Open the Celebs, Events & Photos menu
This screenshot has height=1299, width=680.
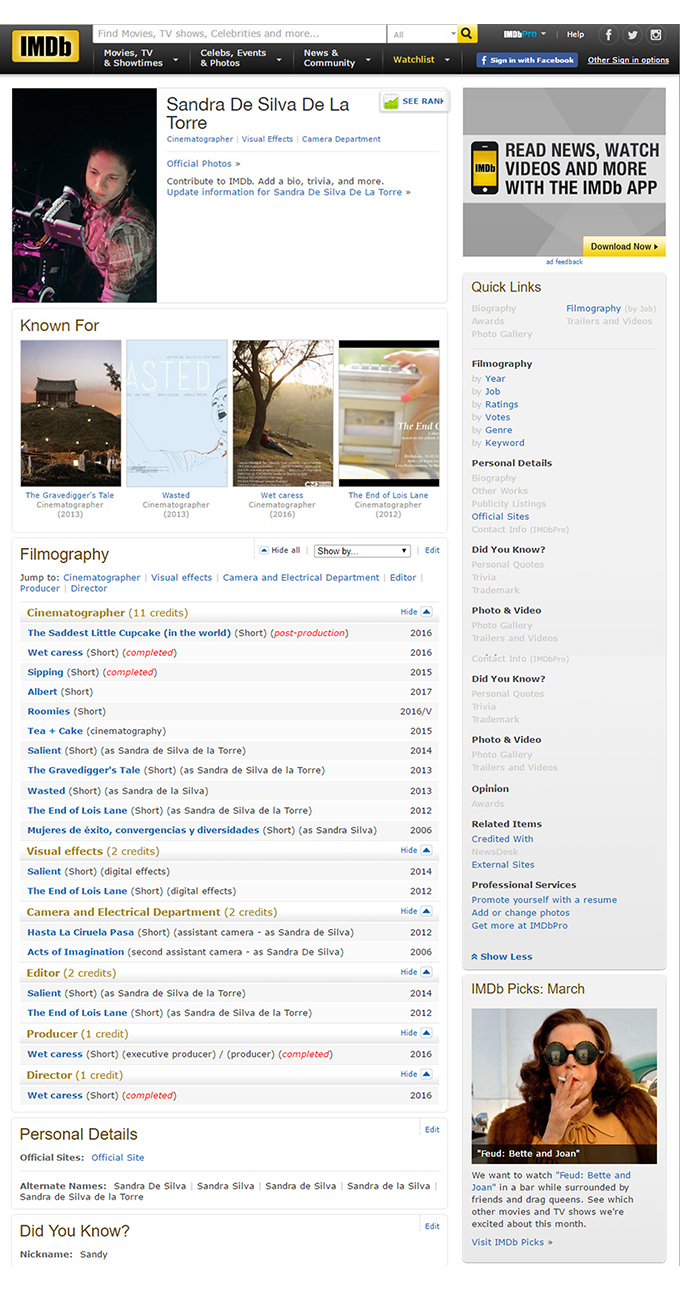pyautogui.click(x=241, y=58)
